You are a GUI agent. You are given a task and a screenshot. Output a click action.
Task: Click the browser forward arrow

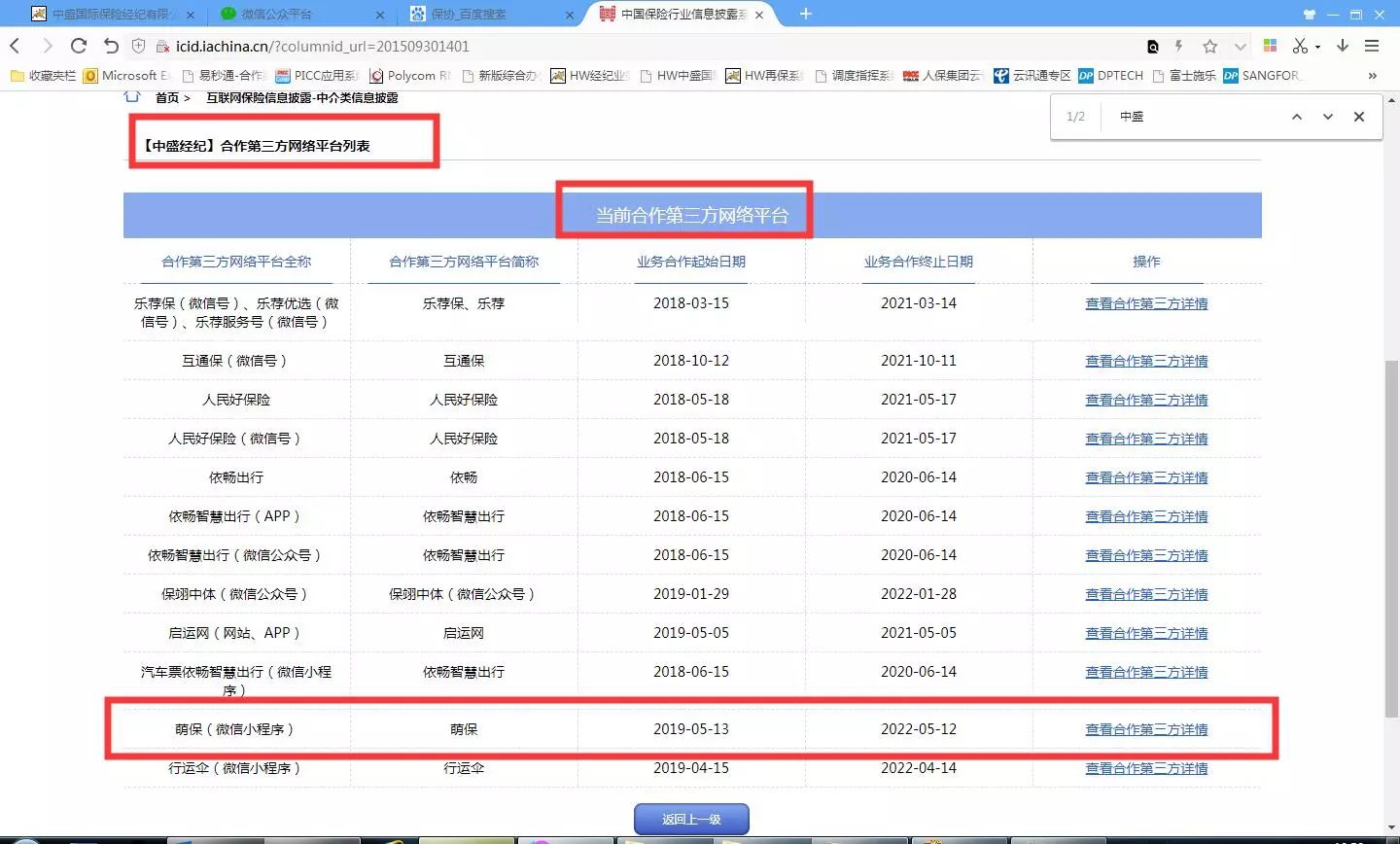pos(47,46)
